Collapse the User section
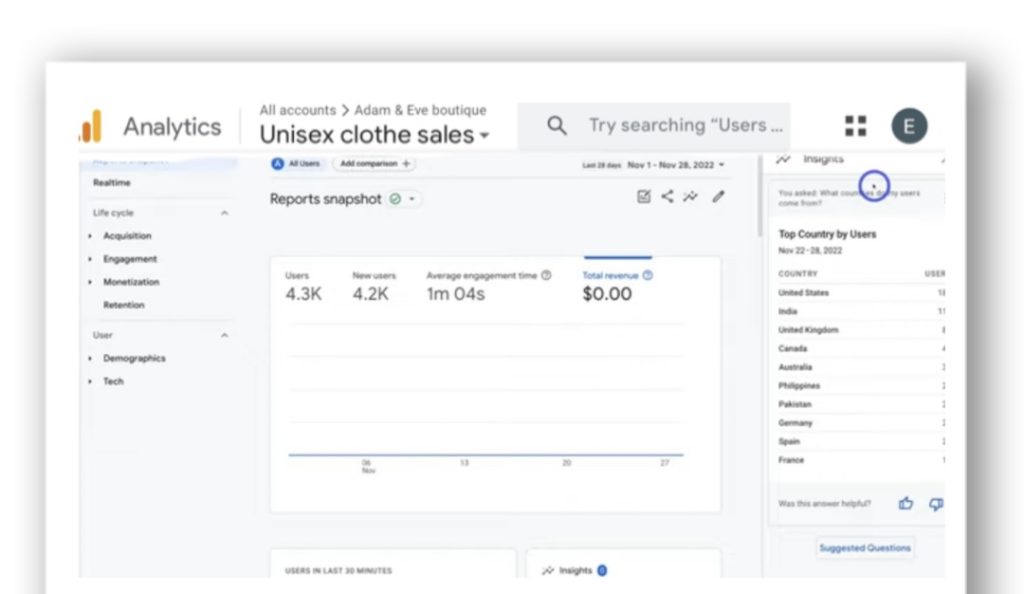 click(224, 335)
